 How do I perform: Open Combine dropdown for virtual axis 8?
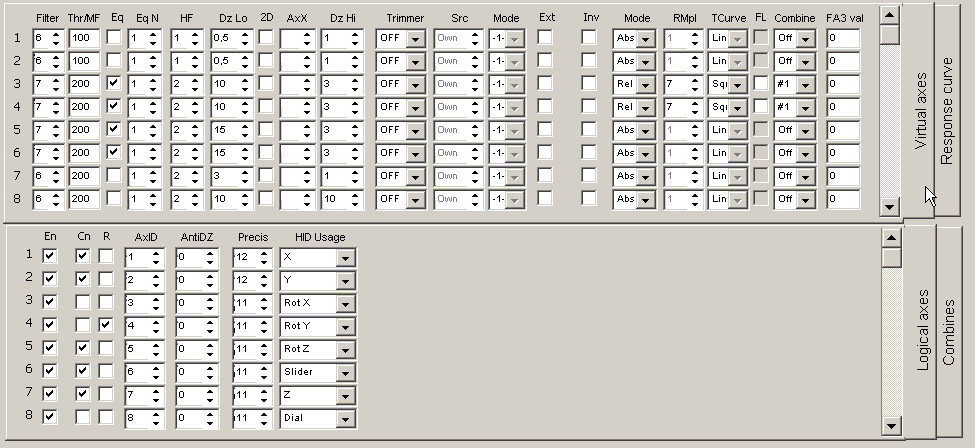click(806, 200)
